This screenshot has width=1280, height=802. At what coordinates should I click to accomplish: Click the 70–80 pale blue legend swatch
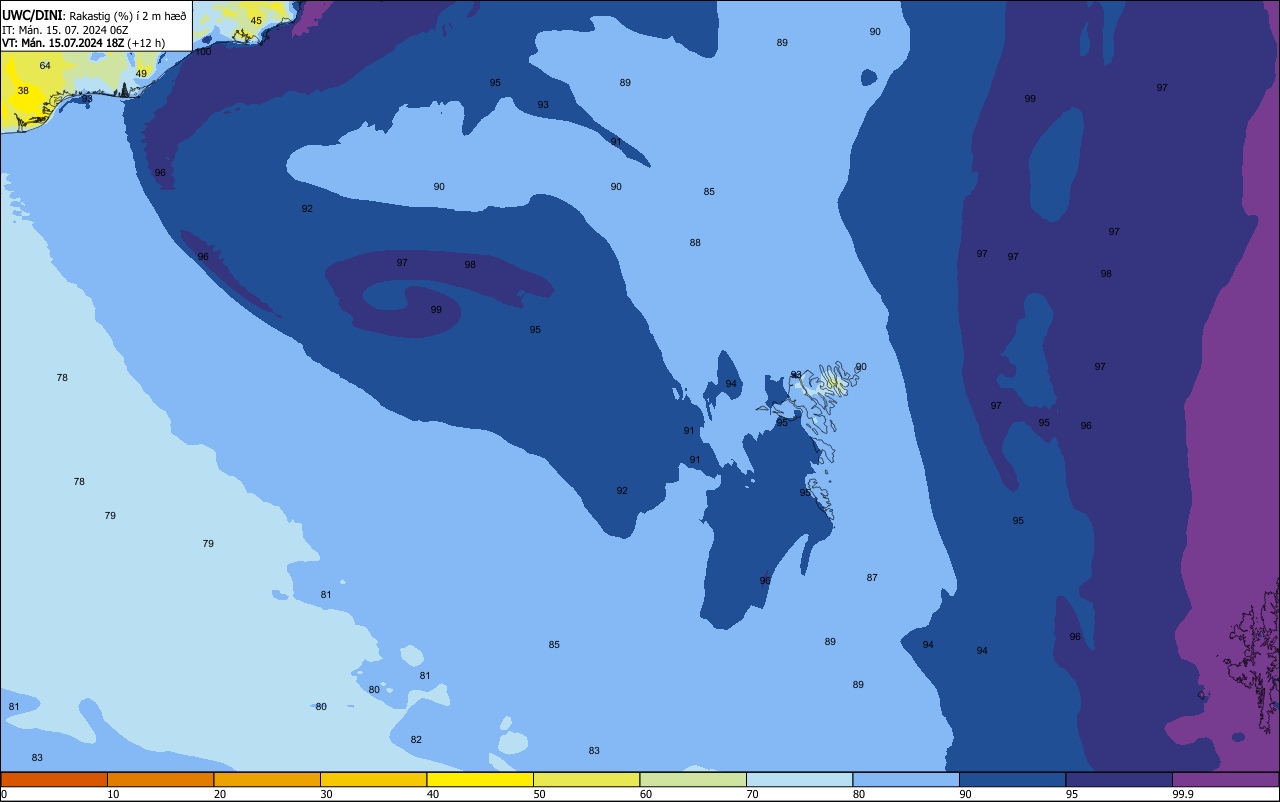click(799, 779)
